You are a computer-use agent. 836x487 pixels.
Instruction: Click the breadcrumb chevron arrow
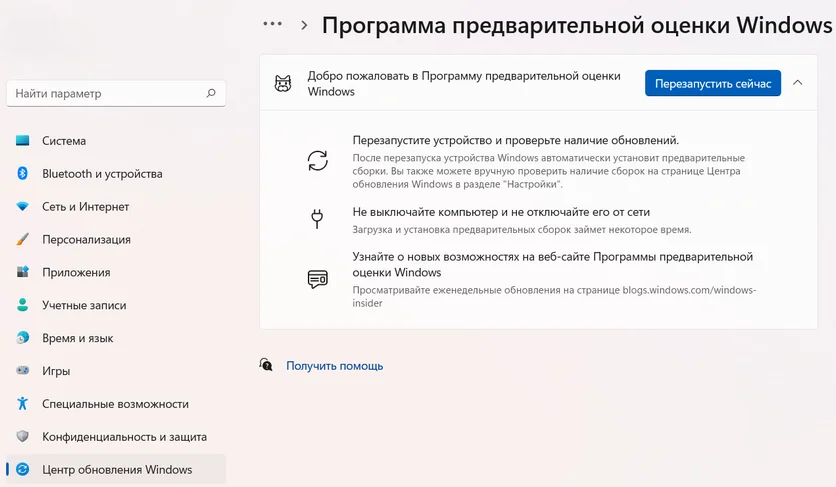pyautogui.click(x=304, y=25)
